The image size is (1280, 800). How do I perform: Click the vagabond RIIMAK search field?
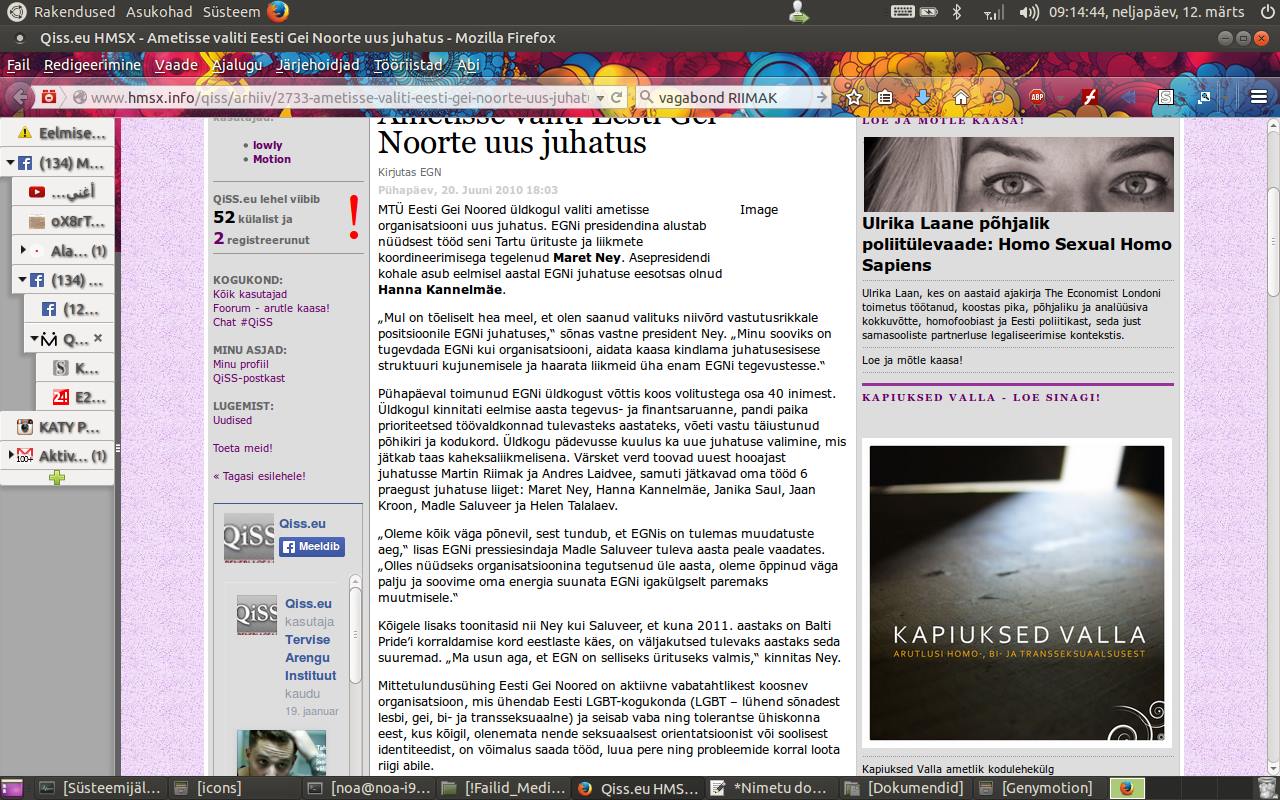point(734,97)
